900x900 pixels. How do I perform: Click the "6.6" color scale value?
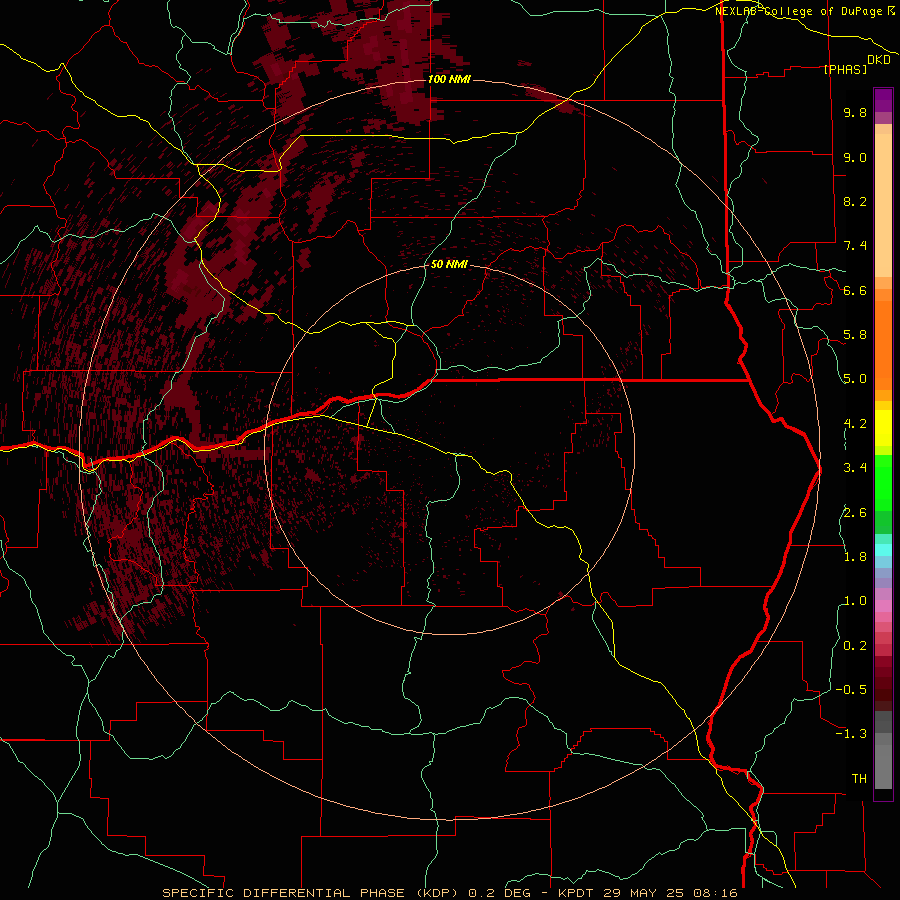[855, 290]
